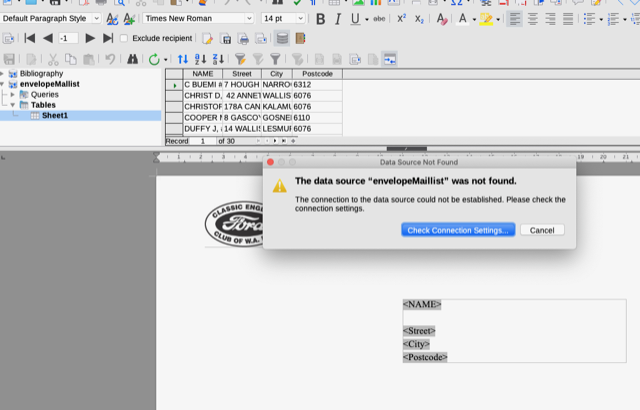Image resolution: width=640 pixels, height=410 pixels.
Task: Toggle strikethrough formatting
Action: click(379, 19)
